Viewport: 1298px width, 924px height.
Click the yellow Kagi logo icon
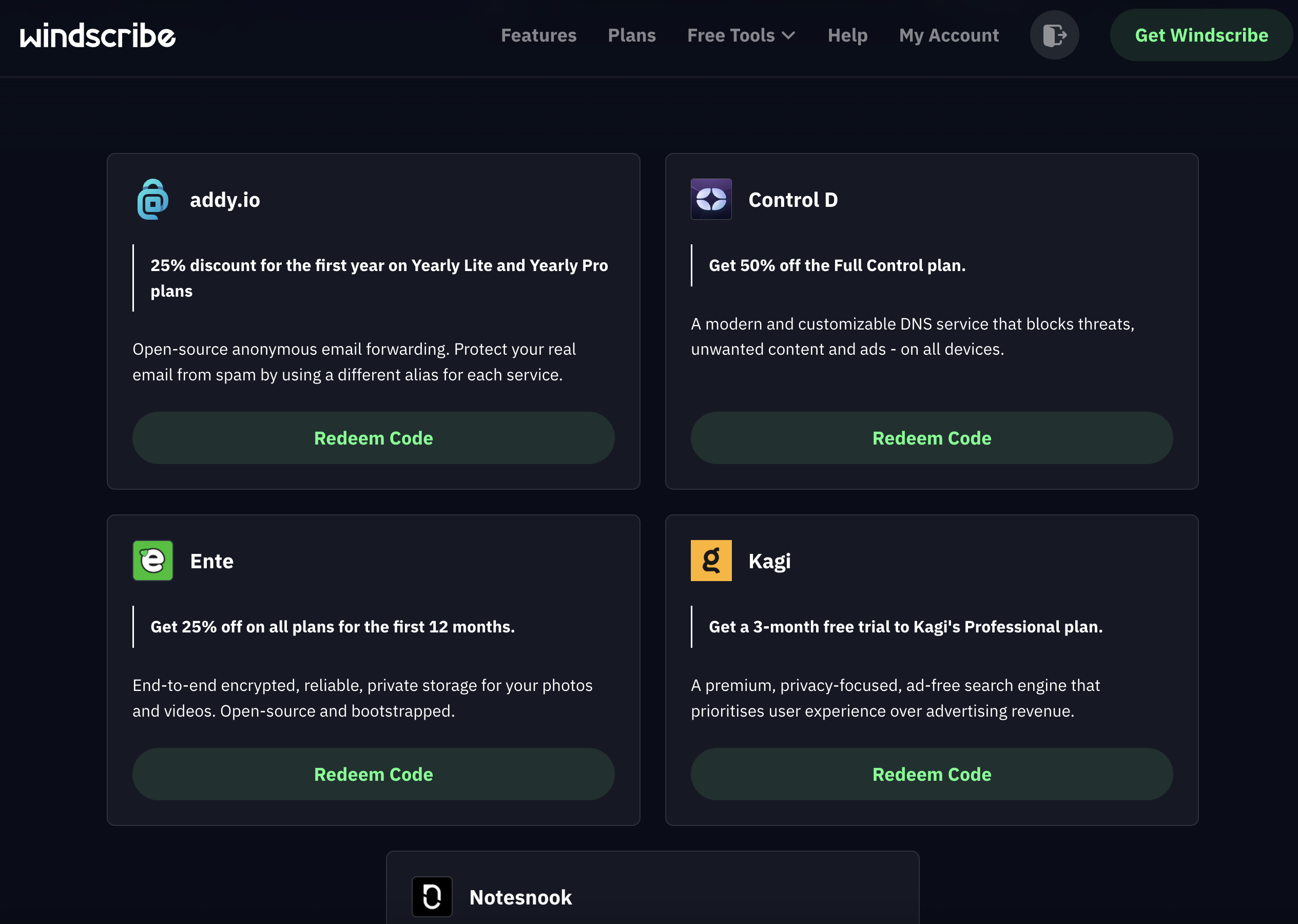point(711,561)
